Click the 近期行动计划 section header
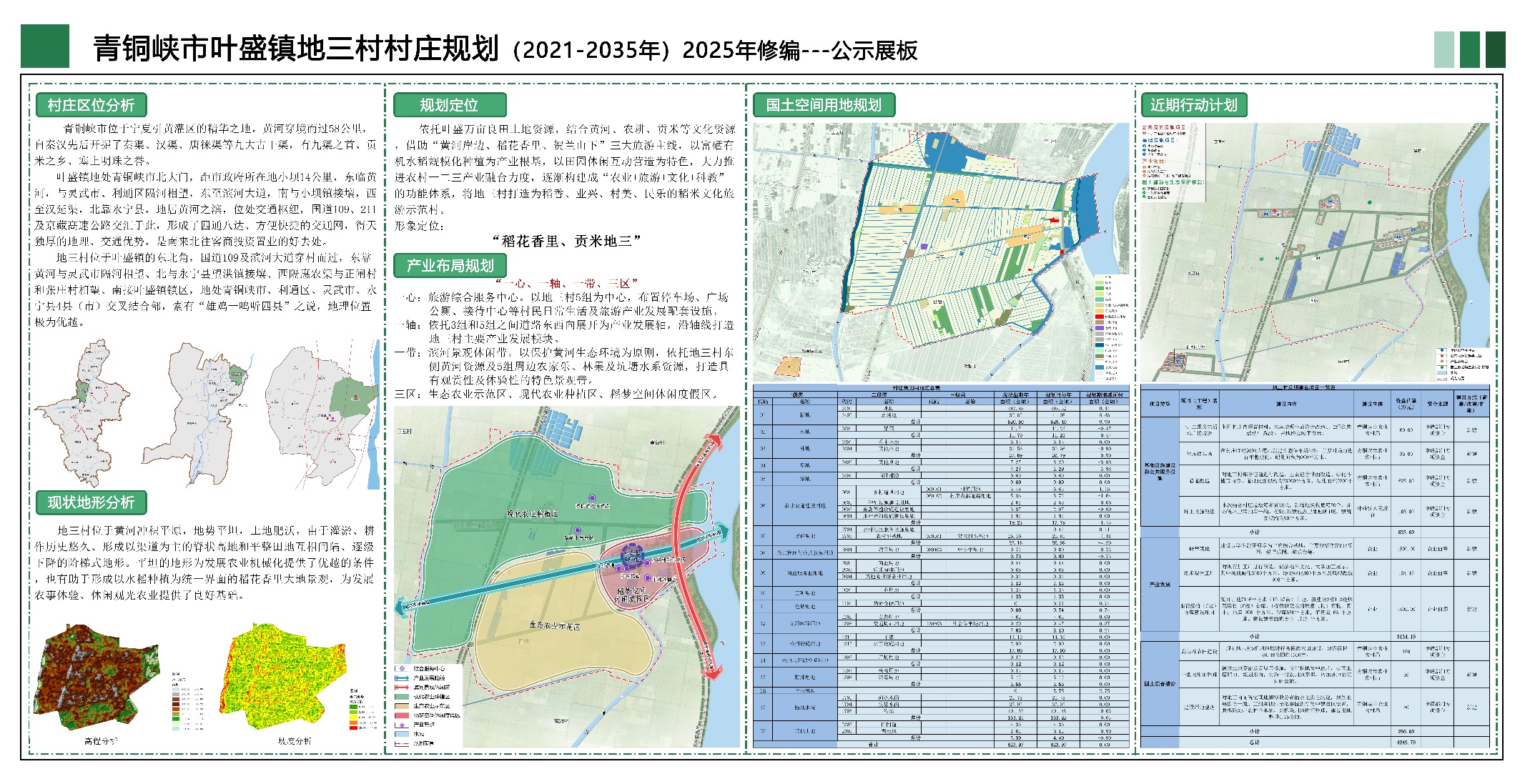This screenshot has height=784, width=1525. (x=1193, y=105)
